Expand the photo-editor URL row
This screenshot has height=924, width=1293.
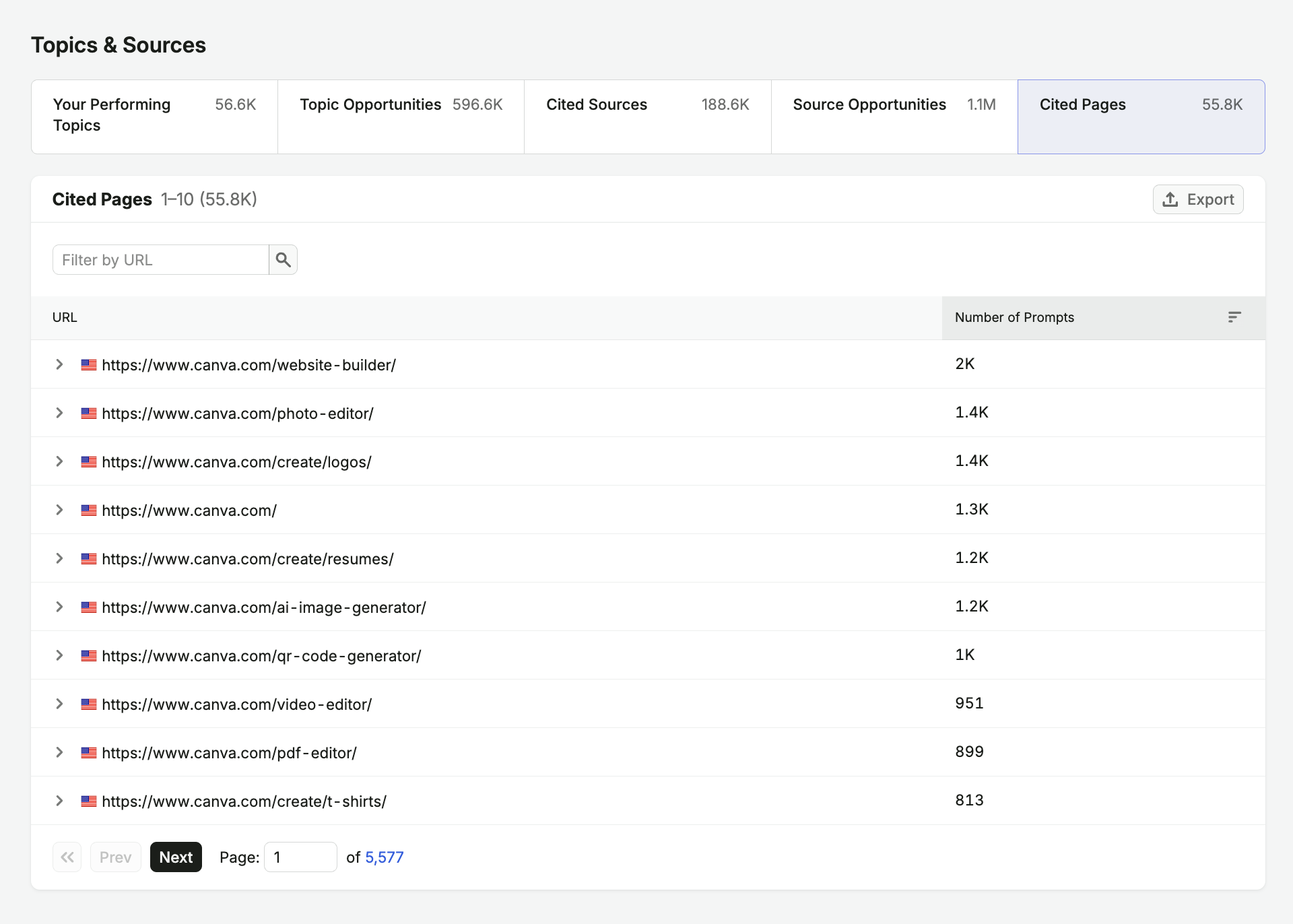[x=59, y=413]
